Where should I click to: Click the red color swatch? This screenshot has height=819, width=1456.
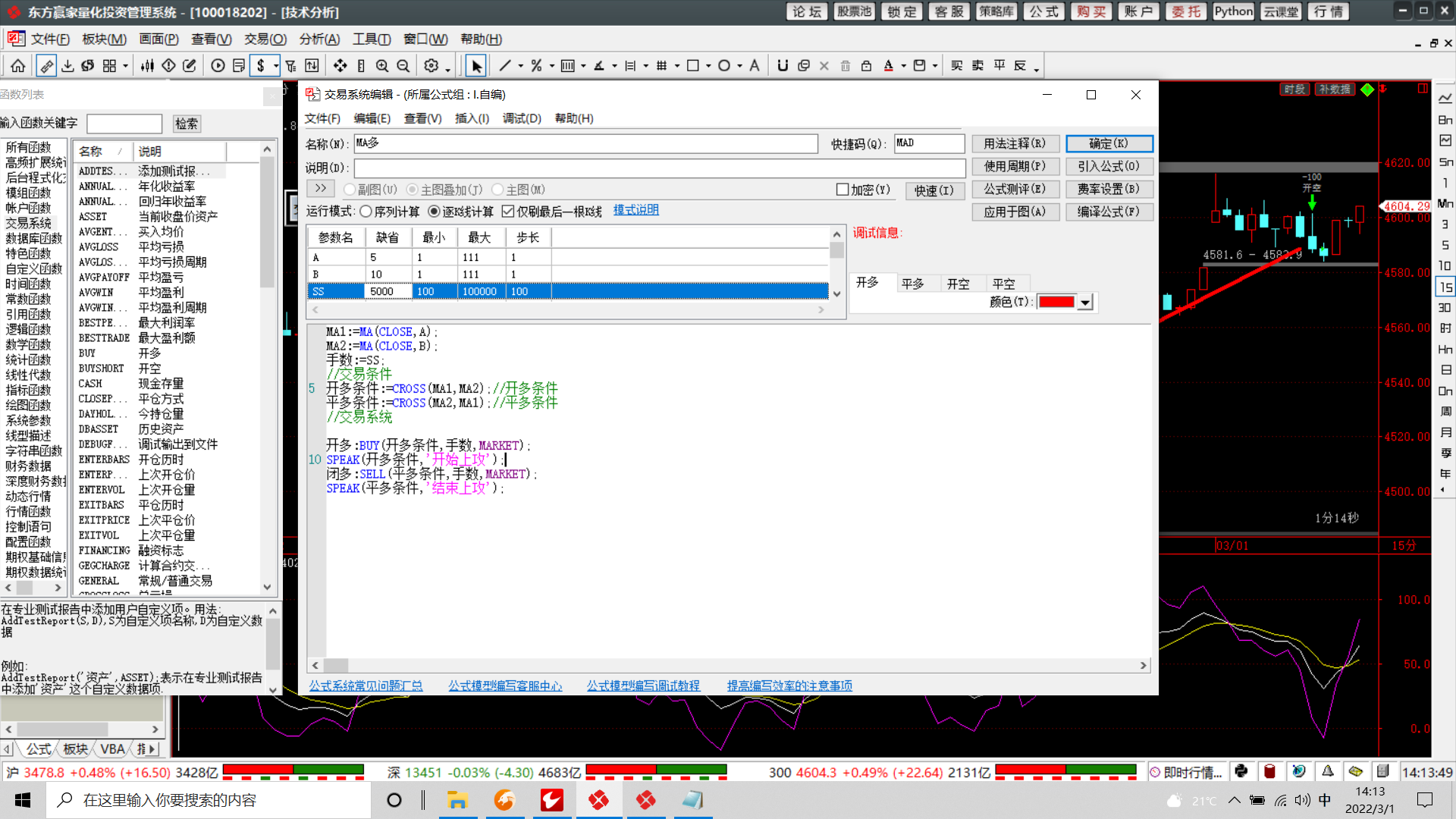(x=1056, y=302)
